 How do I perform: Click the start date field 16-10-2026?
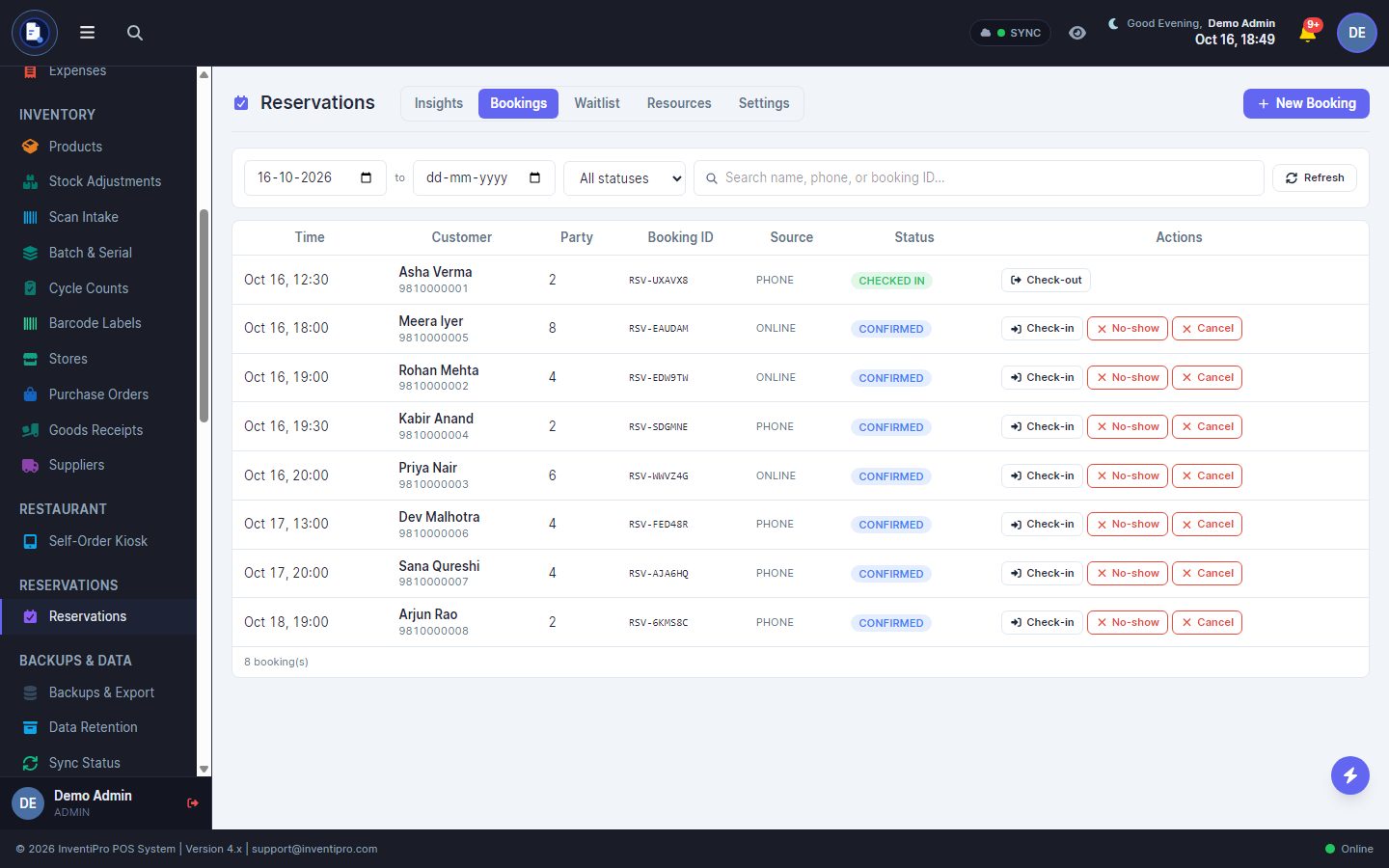pos(315,177)
